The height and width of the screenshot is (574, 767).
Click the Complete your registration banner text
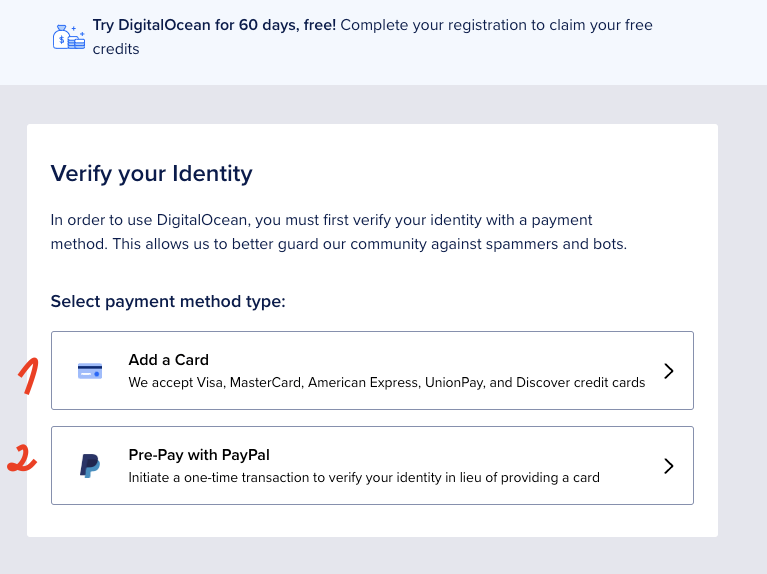(x=496, y=25)
